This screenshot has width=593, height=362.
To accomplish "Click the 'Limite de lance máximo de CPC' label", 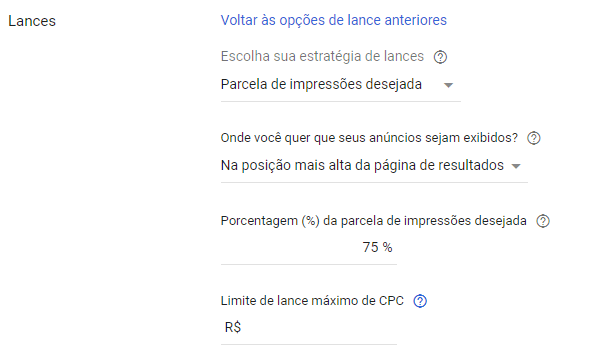I will (312, 301).
